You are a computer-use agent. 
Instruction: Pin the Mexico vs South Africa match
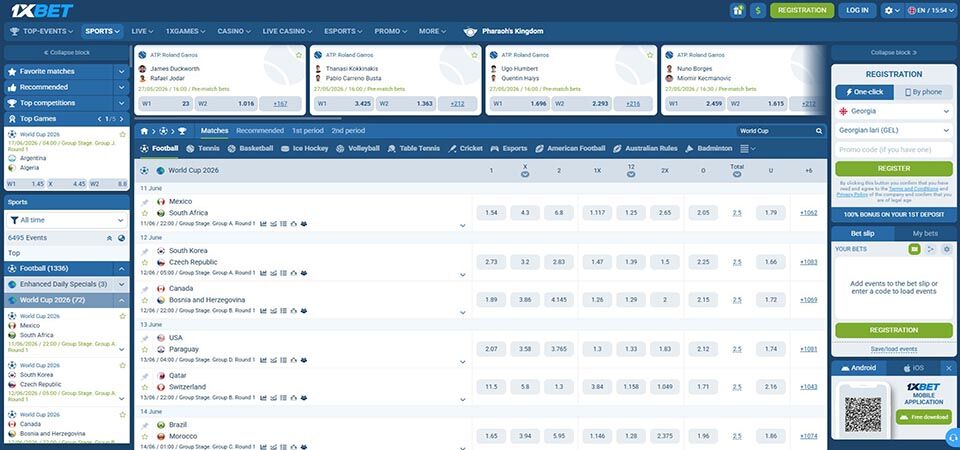[145, 202]
